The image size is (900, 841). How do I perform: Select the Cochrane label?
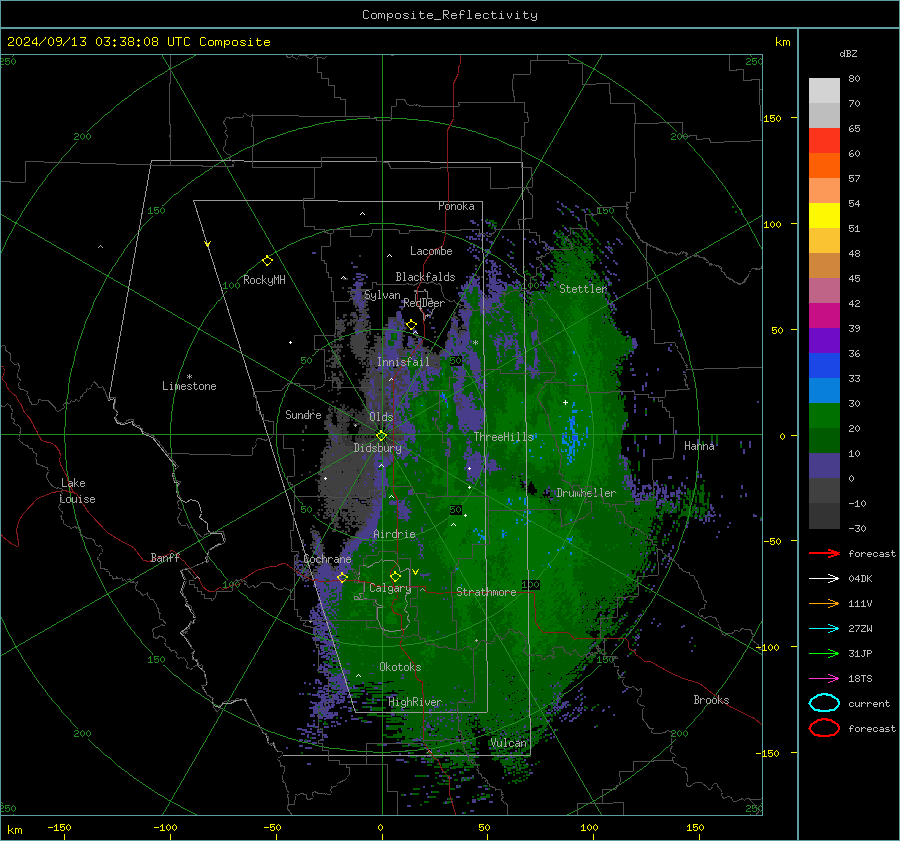(327, 559)
